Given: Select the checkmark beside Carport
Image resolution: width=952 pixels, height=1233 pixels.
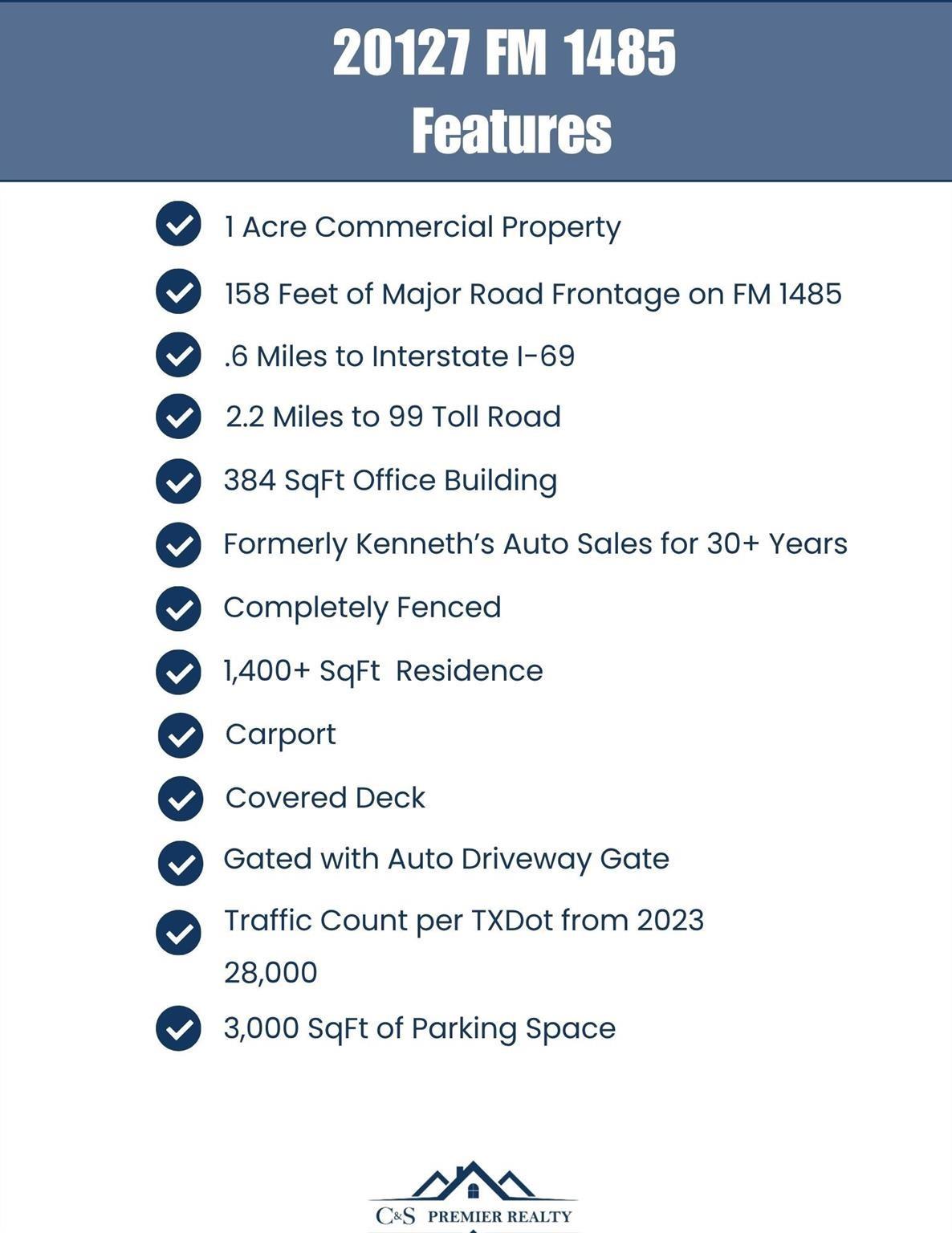Looking at the screenshot, I should (181, 735).
